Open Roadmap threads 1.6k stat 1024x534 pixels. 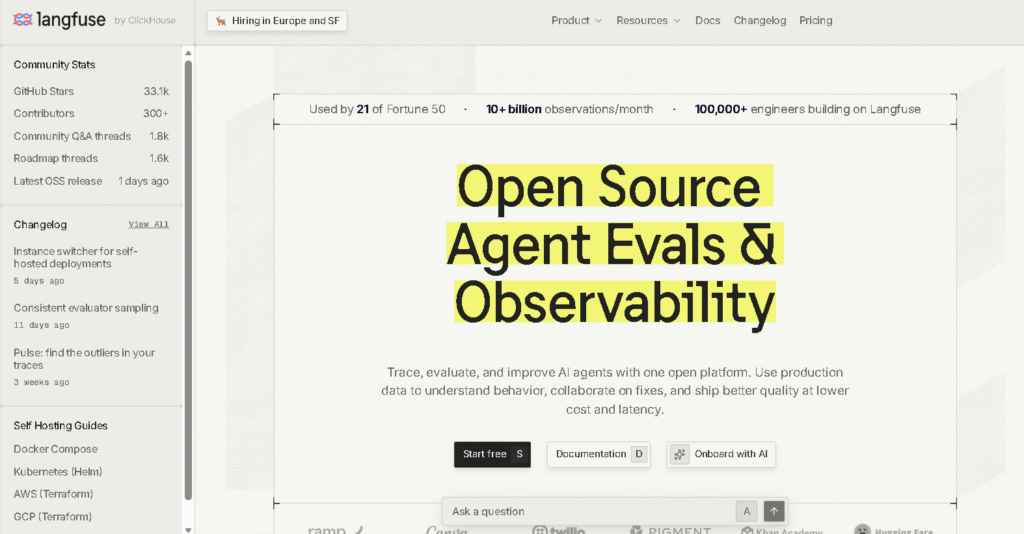[91, 158]
